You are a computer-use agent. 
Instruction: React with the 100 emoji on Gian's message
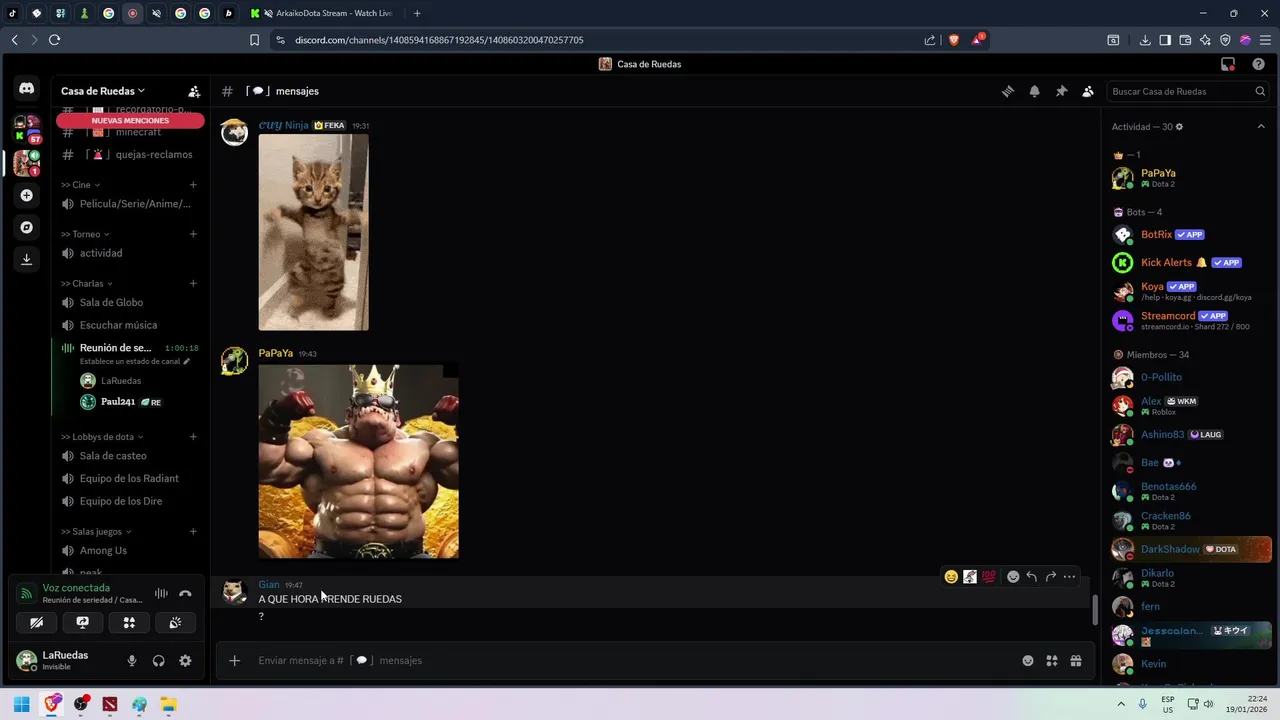[x=989, y=576]
